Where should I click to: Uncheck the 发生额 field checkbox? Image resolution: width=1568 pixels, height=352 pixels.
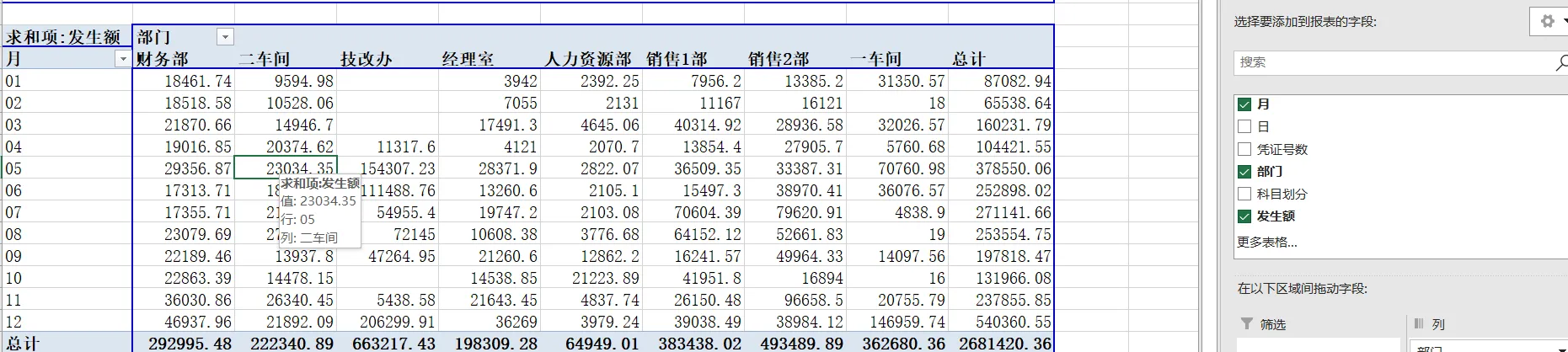[1244, 216]
